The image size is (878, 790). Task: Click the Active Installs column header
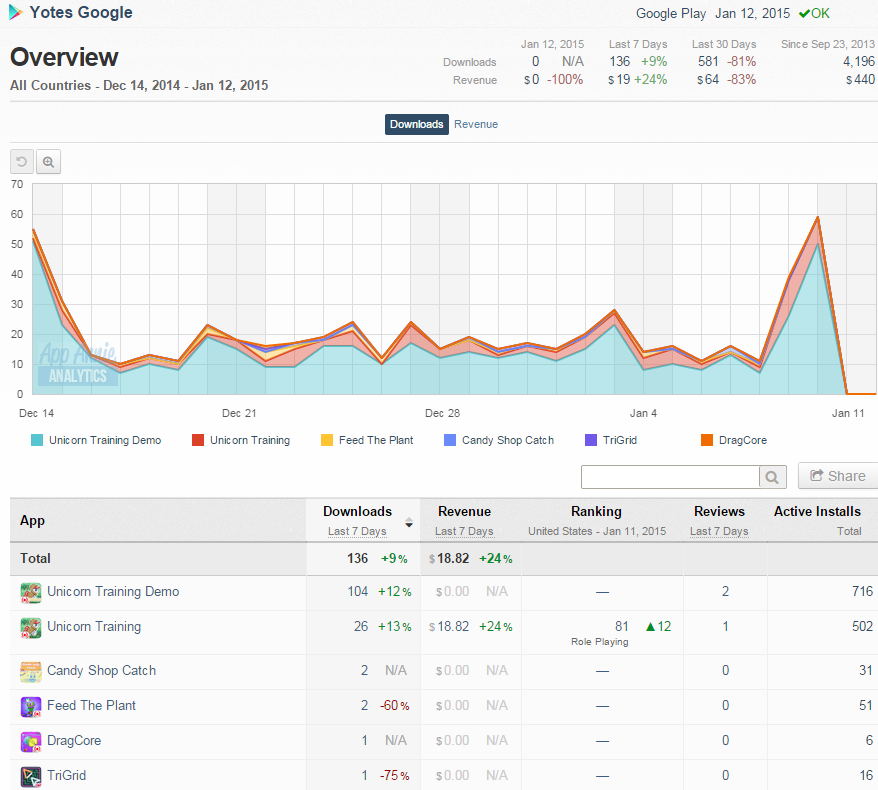817,512
